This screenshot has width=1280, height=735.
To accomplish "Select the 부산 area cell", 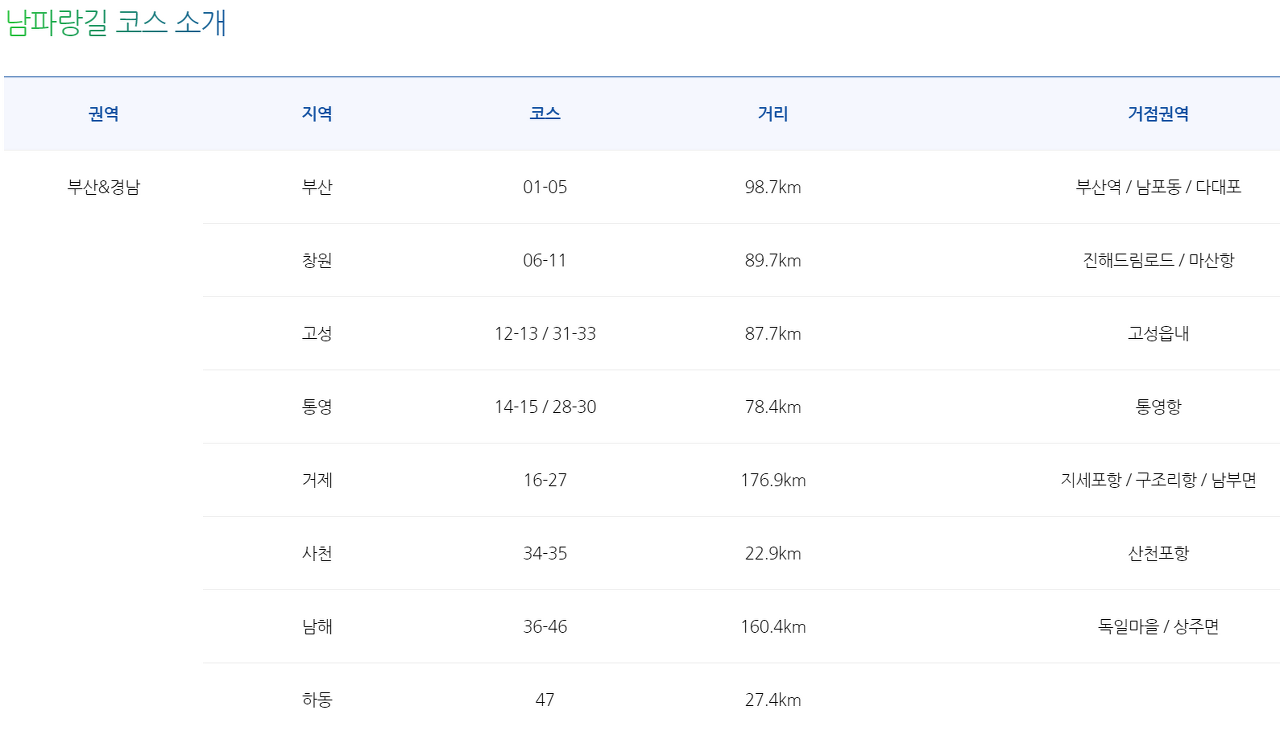I will 317,187.
